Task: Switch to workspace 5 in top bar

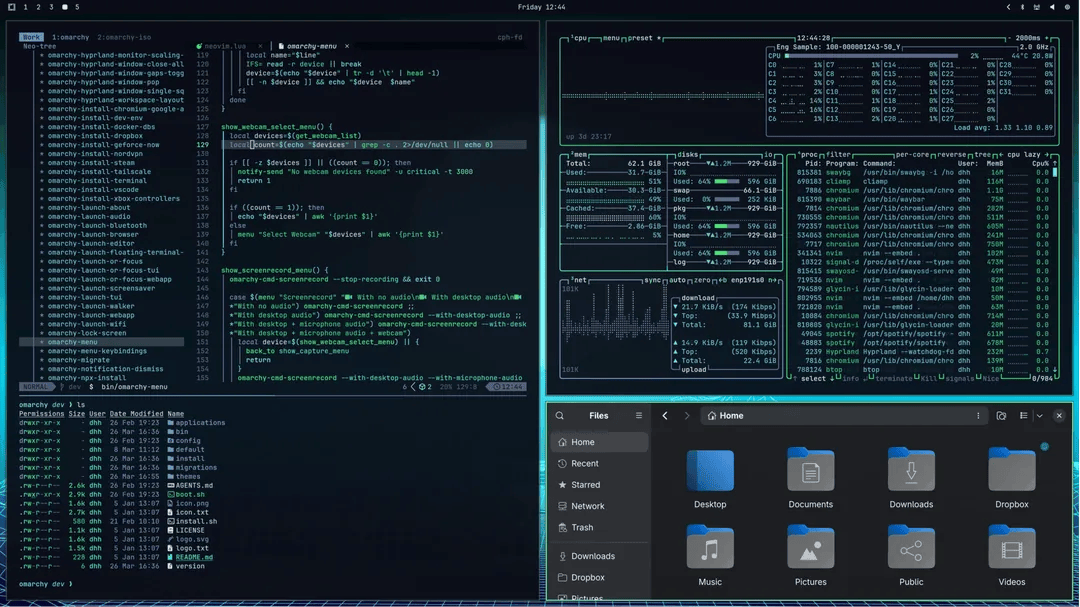Action: (77, 7)
